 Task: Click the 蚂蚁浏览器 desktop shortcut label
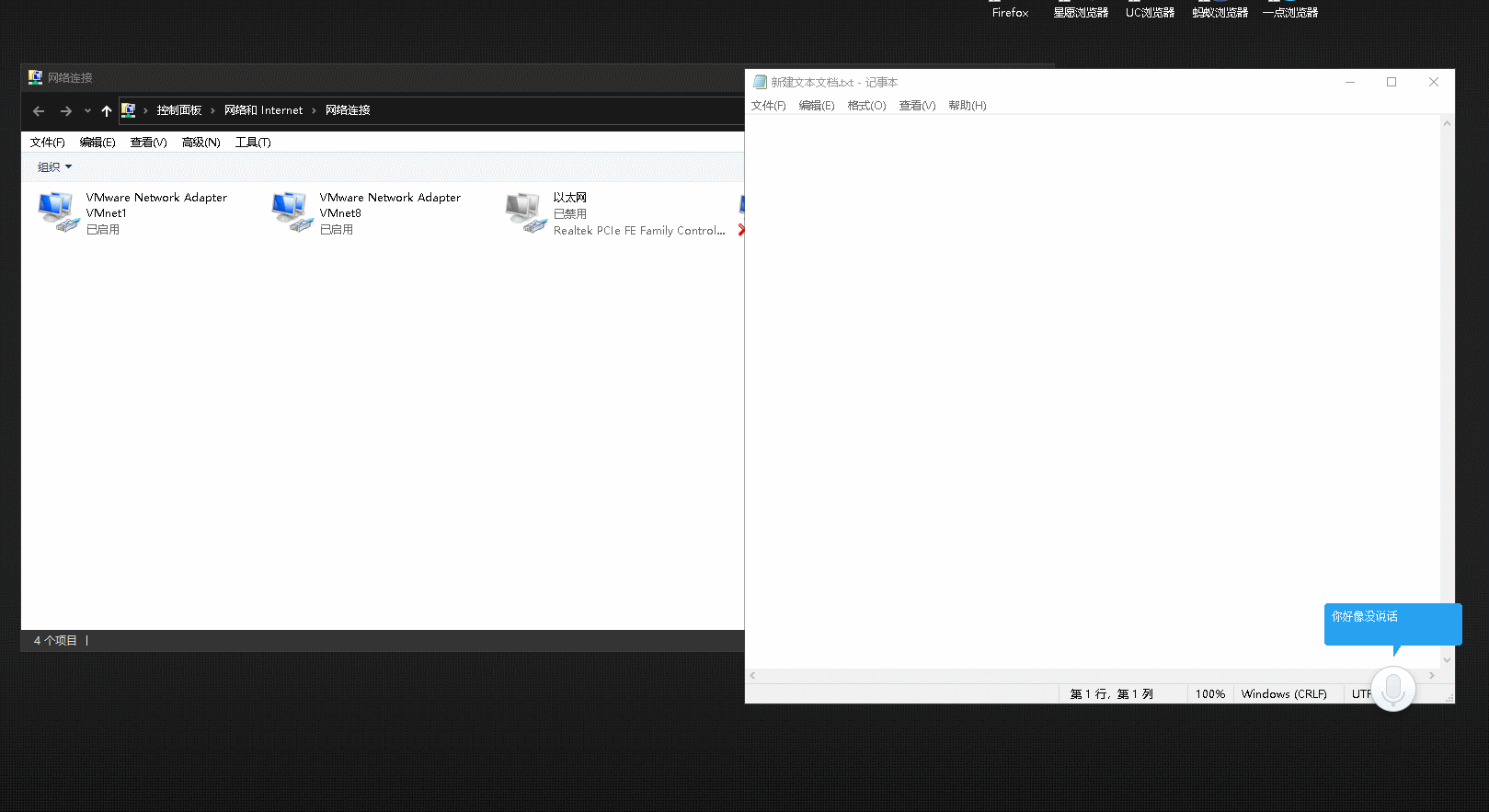point(1220,13)
